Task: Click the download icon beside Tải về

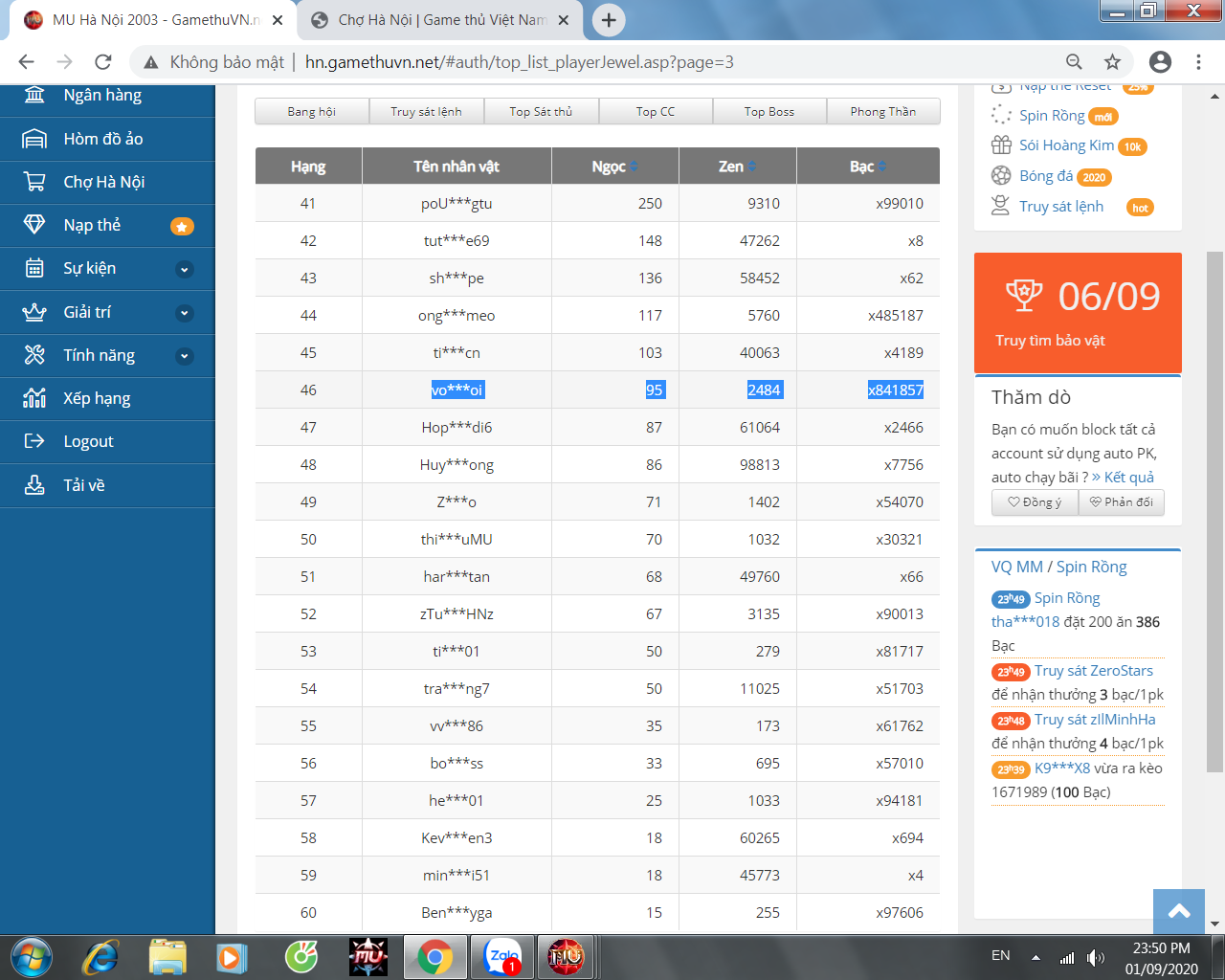Action: pyautogui.click(x=34, y=485)
